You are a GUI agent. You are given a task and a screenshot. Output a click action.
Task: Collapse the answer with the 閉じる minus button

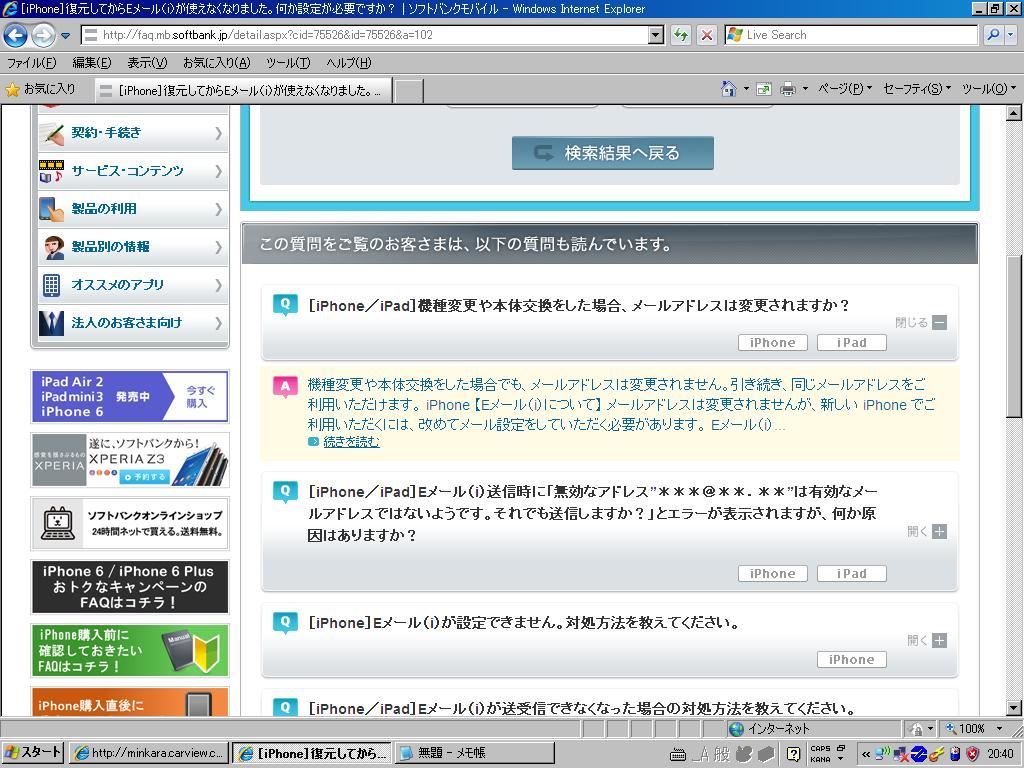tap(939, 322)
